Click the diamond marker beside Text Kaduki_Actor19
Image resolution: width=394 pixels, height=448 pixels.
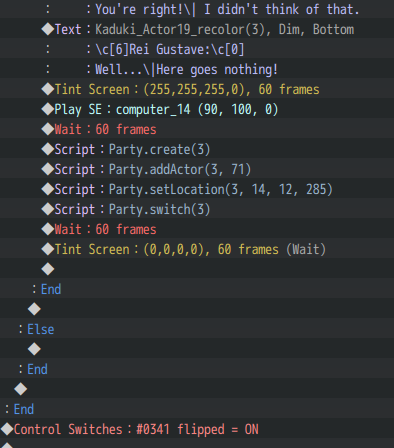(x=48, y=29)
